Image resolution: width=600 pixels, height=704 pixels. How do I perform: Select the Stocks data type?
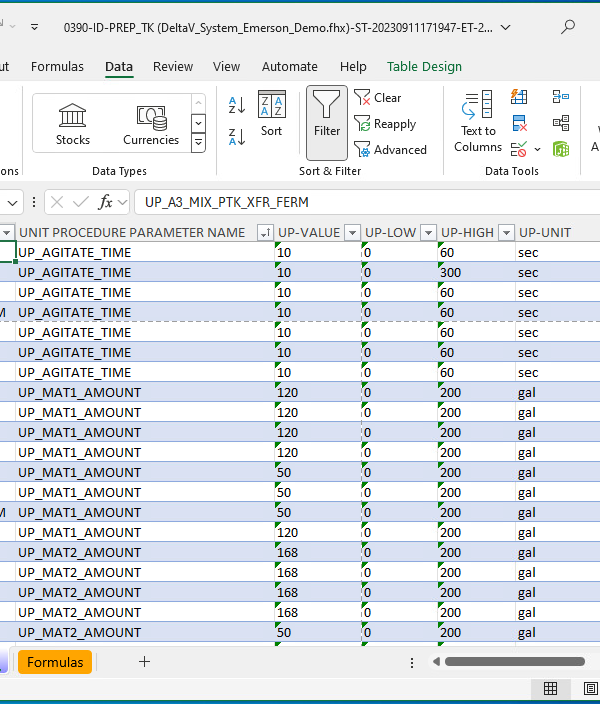(73, 124)
